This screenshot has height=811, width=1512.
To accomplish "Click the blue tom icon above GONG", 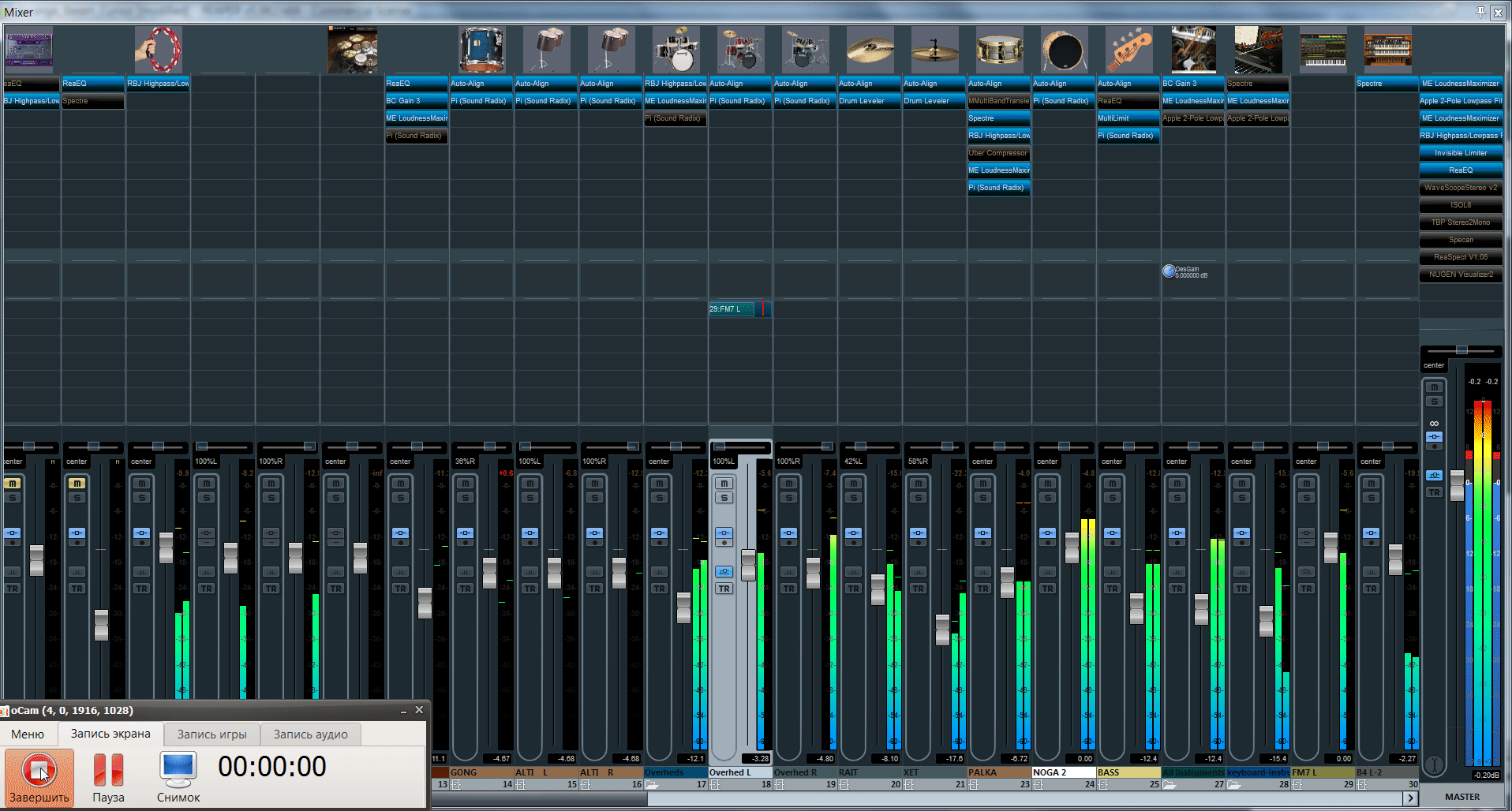I will pyautogui.click(x=481, y=49).
